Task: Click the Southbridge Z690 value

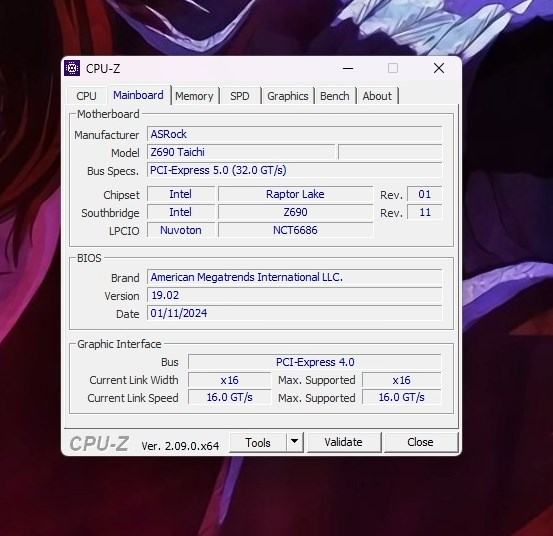Action: (296, 212)
